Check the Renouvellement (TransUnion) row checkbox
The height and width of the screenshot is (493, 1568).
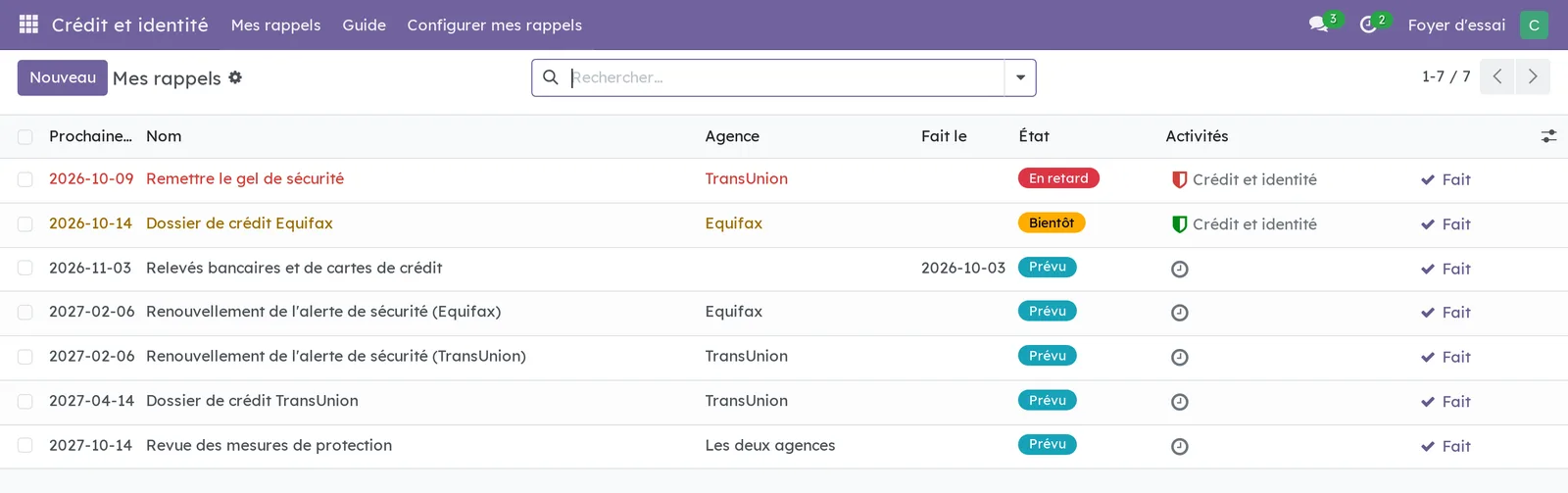click(25, 357)
